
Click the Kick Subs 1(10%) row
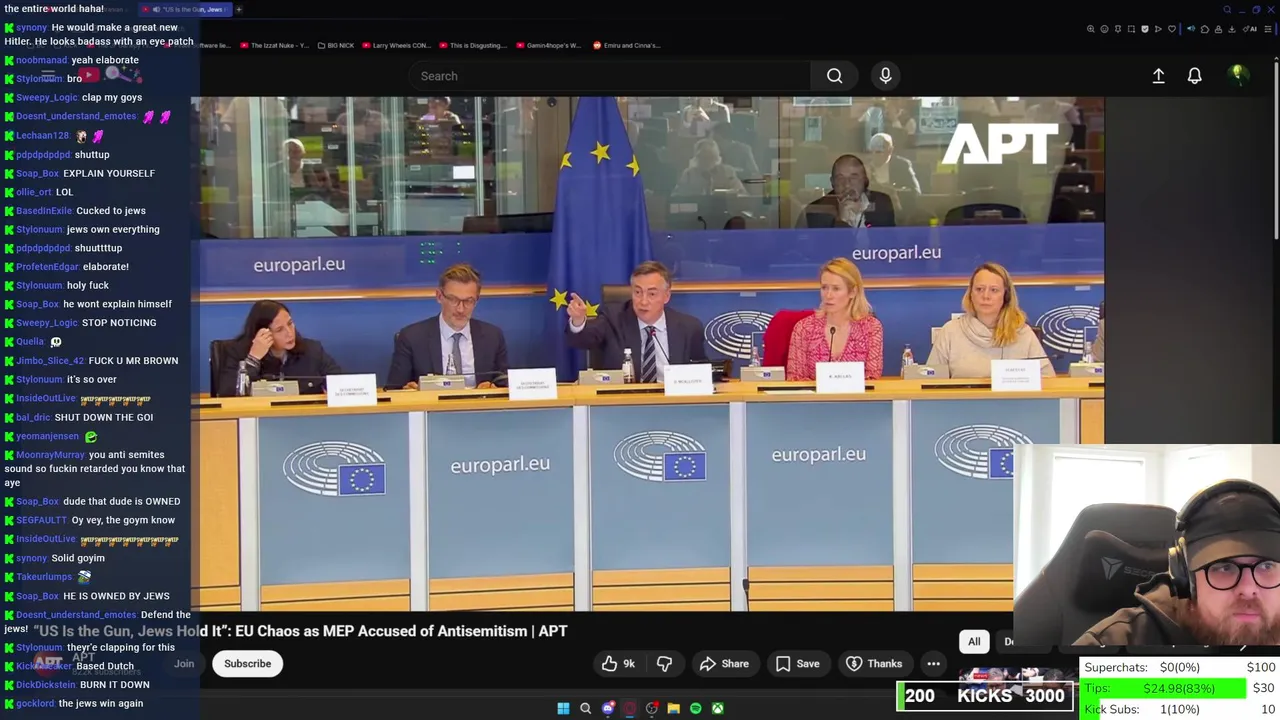[1180, 709]
